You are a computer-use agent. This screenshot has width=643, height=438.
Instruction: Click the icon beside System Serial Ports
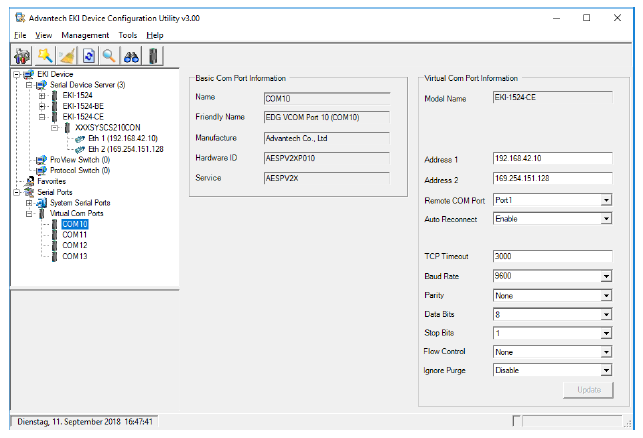click(41, 203)
